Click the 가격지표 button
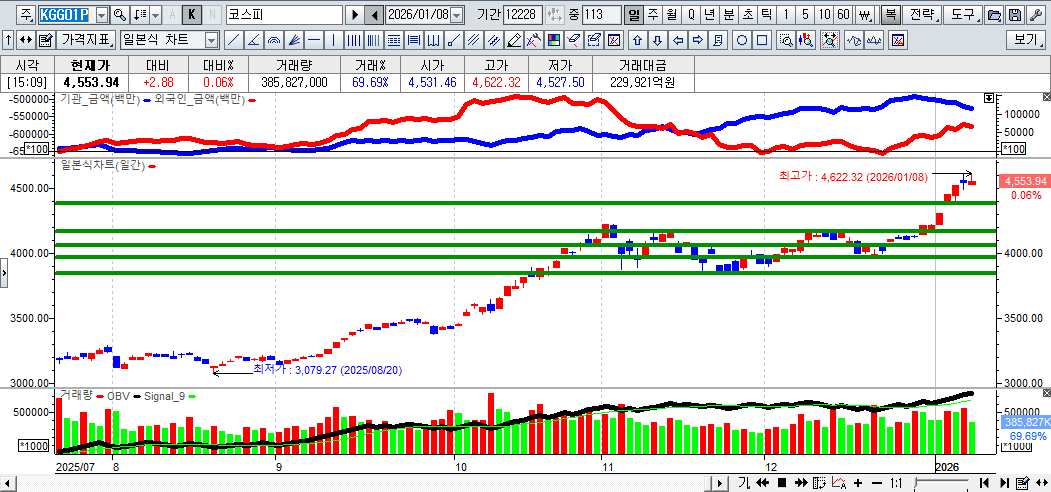The image size is (1051, 492). [86, 40]
